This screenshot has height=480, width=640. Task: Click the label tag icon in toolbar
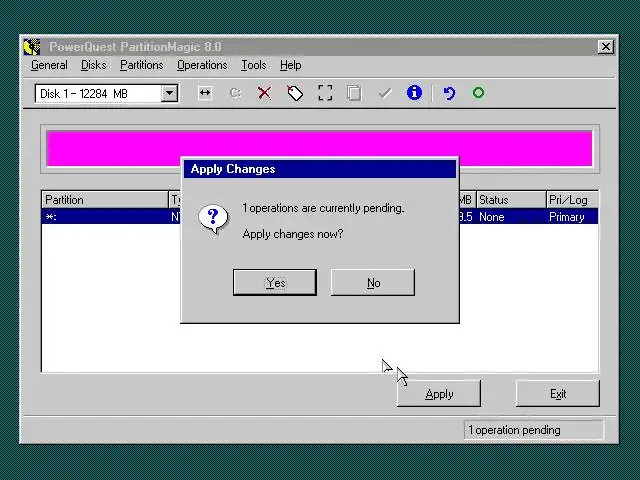tap(295, 93)
